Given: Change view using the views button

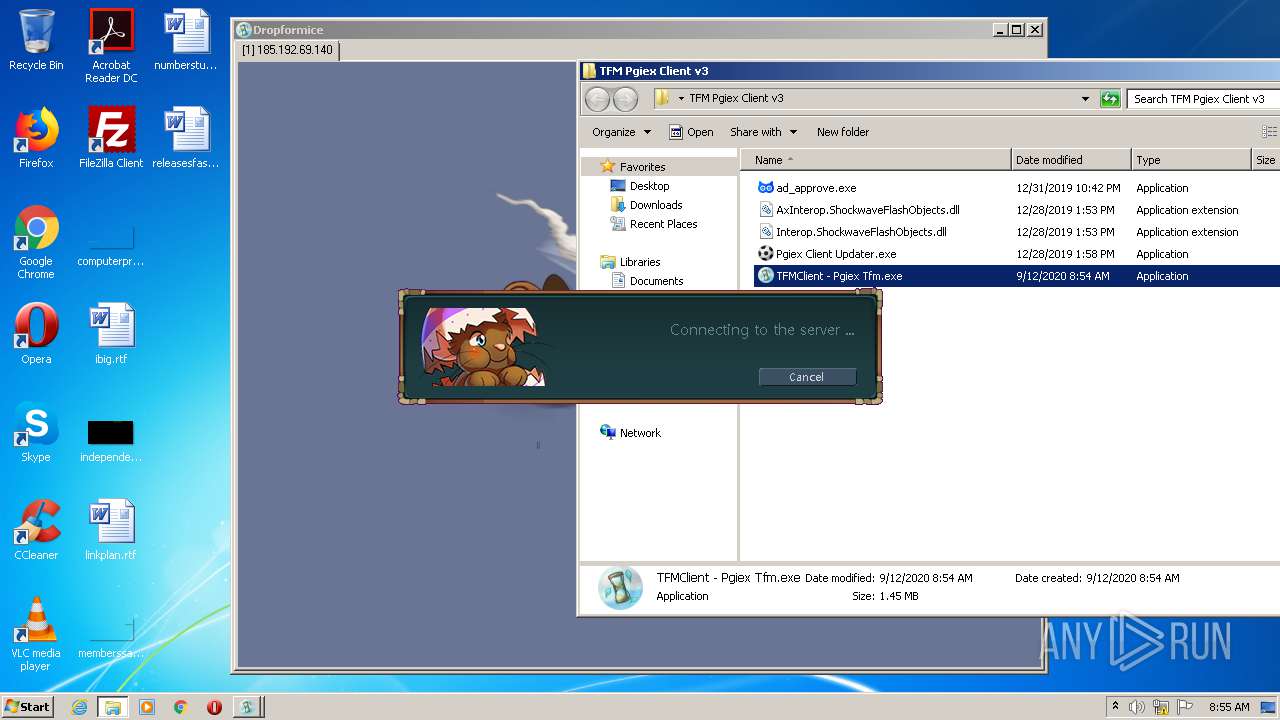Looking at the screenshot, I should (x=1269, y=132).
